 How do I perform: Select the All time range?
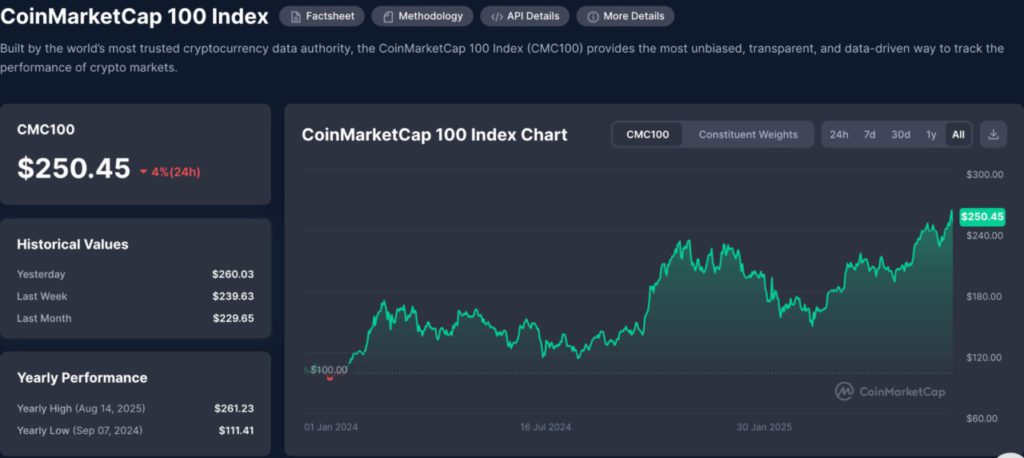pyautogui.click(x=958, y=134)
